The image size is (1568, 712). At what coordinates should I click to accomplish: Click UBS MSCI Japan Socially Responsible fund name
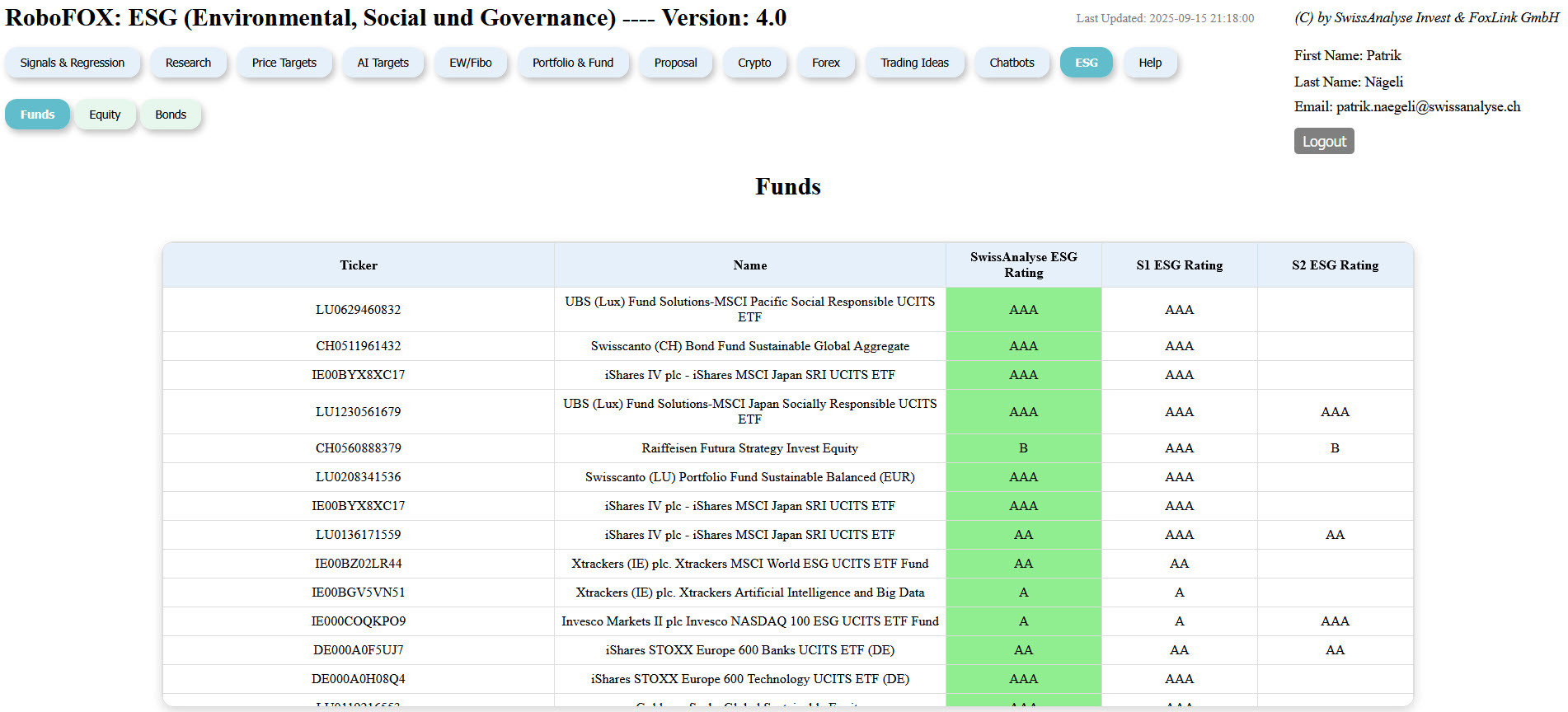(x=750, y=411)
